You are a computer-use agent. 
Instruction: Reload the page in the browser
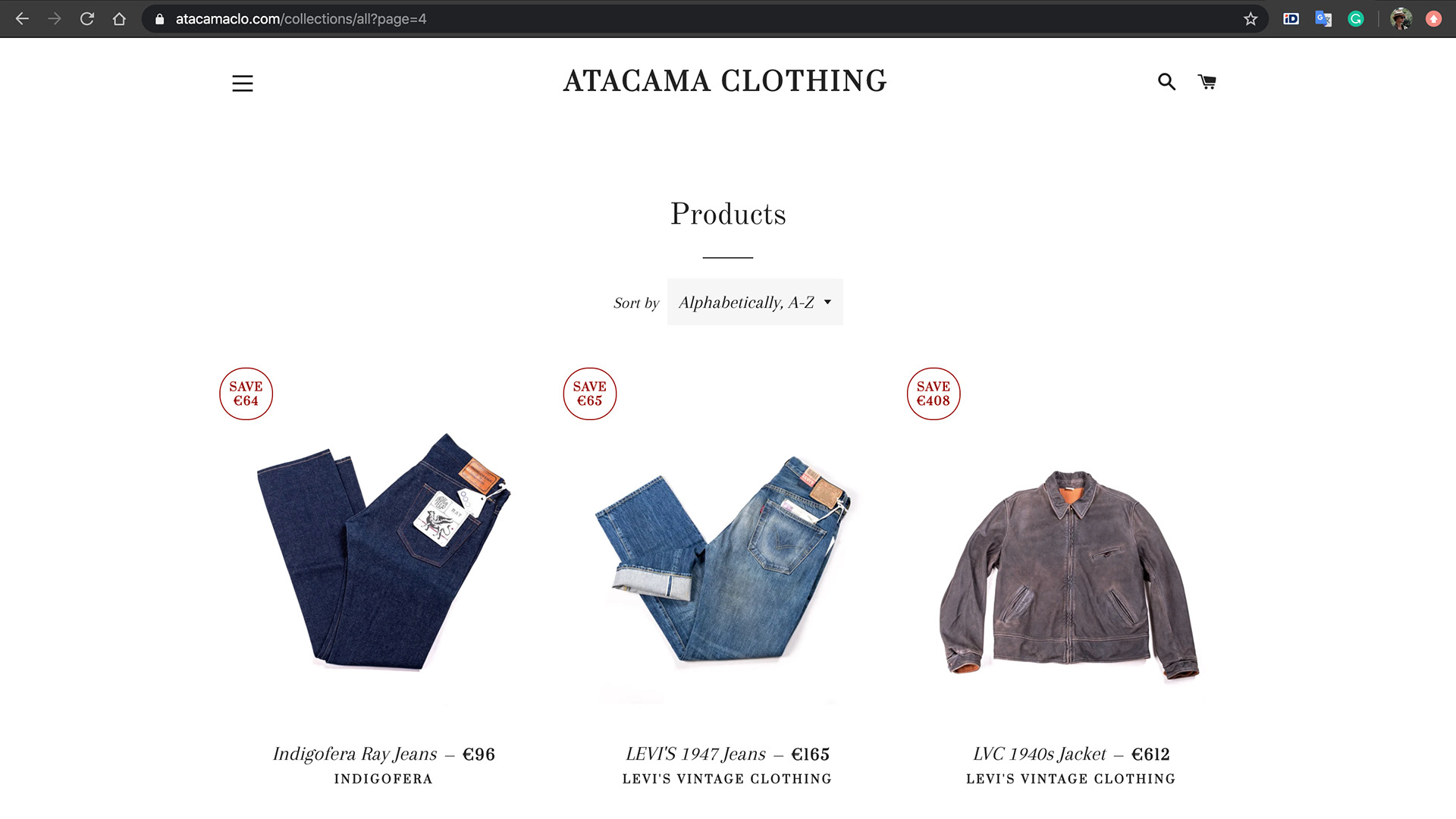pos(87,19)
